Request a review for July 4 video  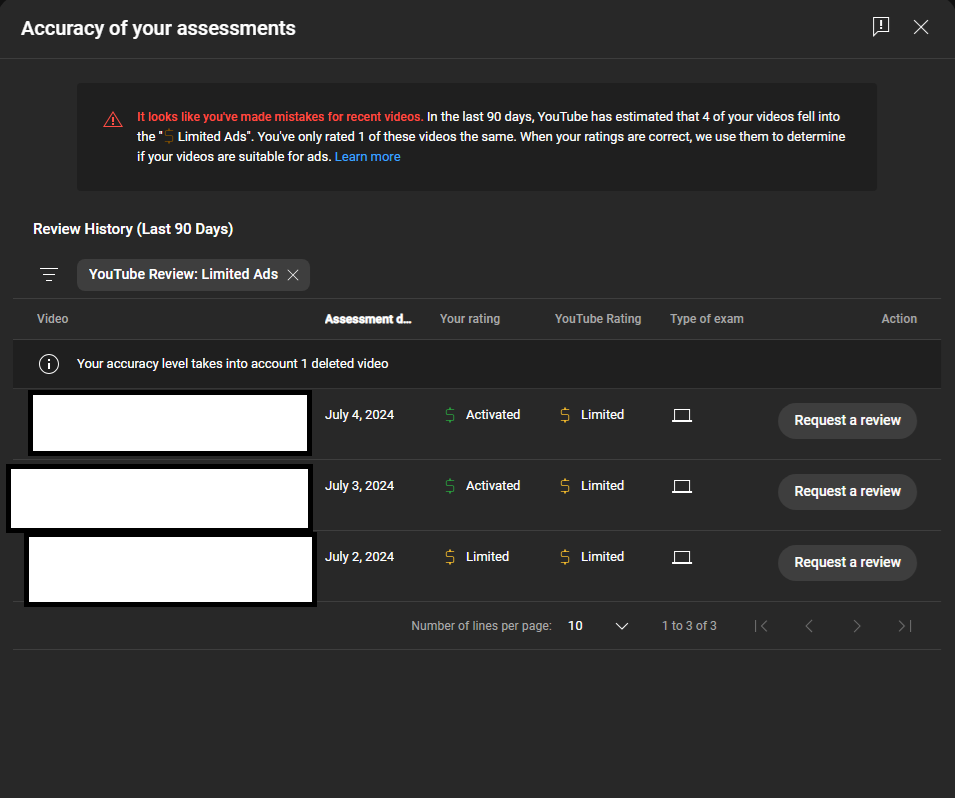tap(847, 420)
